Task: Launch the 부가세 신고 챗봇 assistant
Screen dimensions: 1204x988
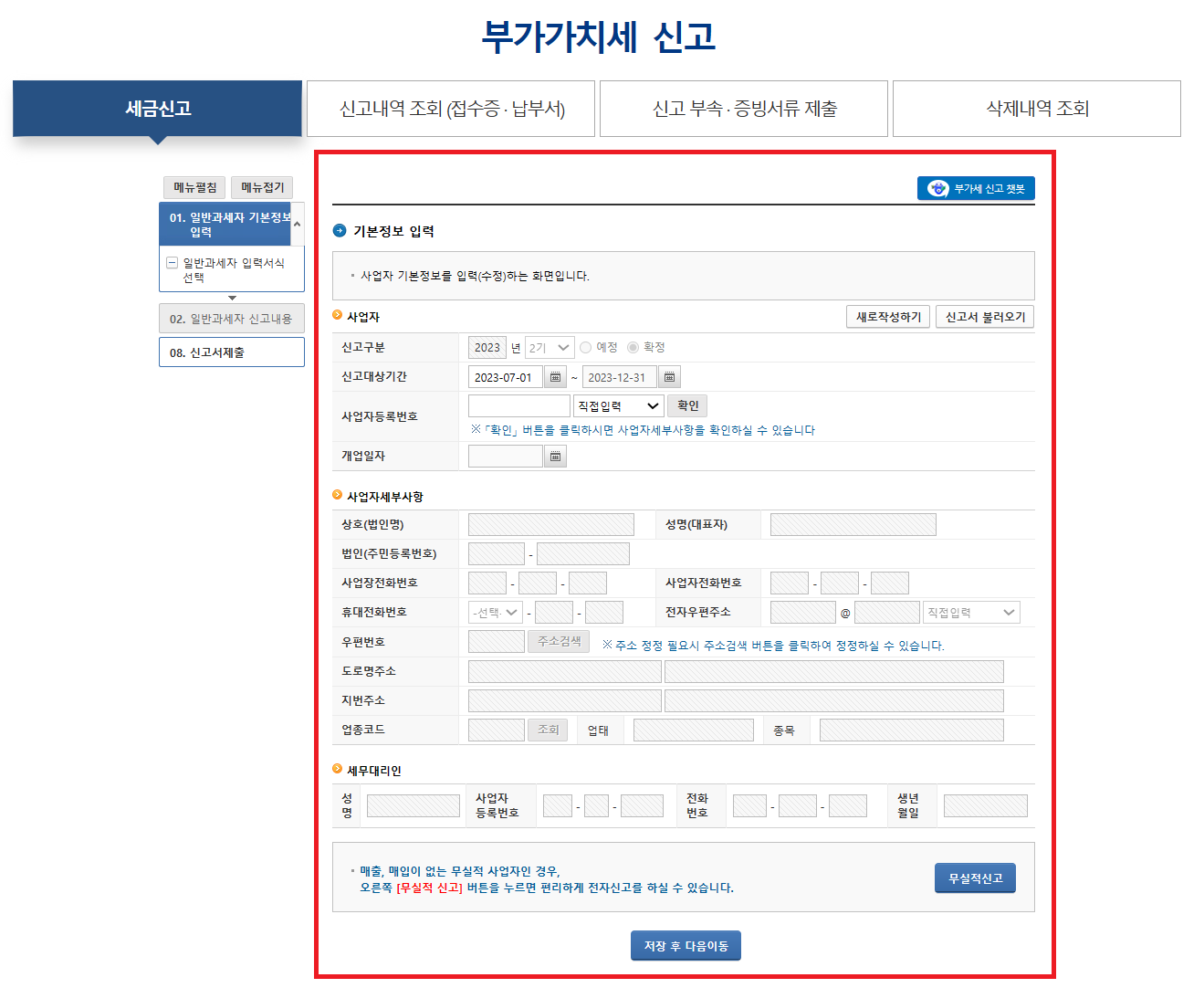Action: (975, 188)
